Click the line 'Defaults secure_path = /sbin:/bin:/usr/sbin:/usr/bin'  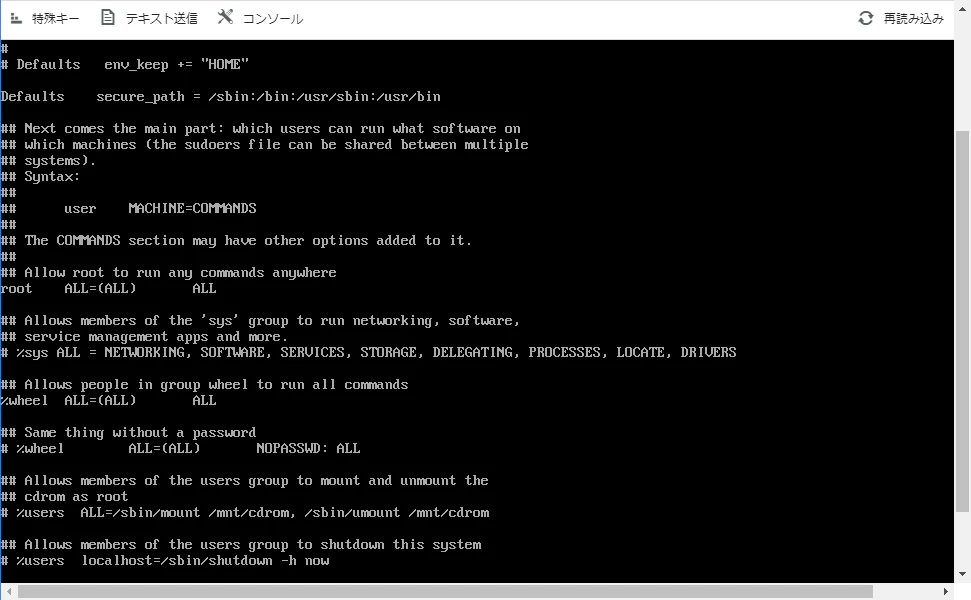point(220,97)
